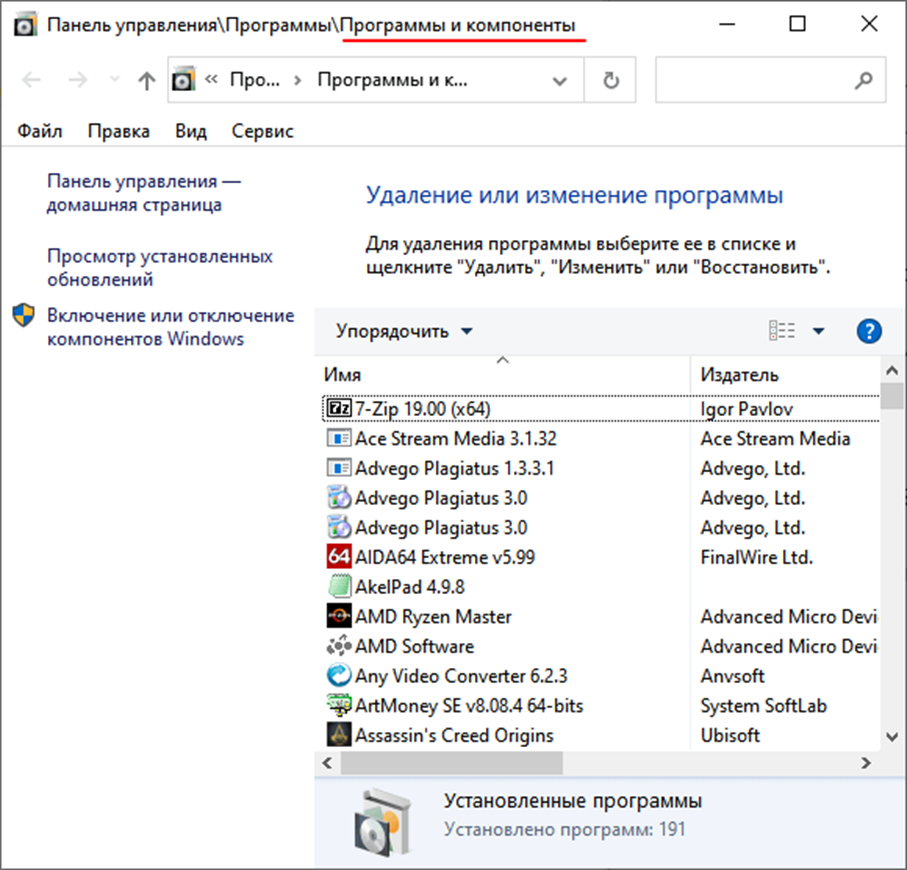The height and width of the screenshot is (870, 907).
Task: Click the Про... breadcrumb segment
Action: (x=255, y=80)
